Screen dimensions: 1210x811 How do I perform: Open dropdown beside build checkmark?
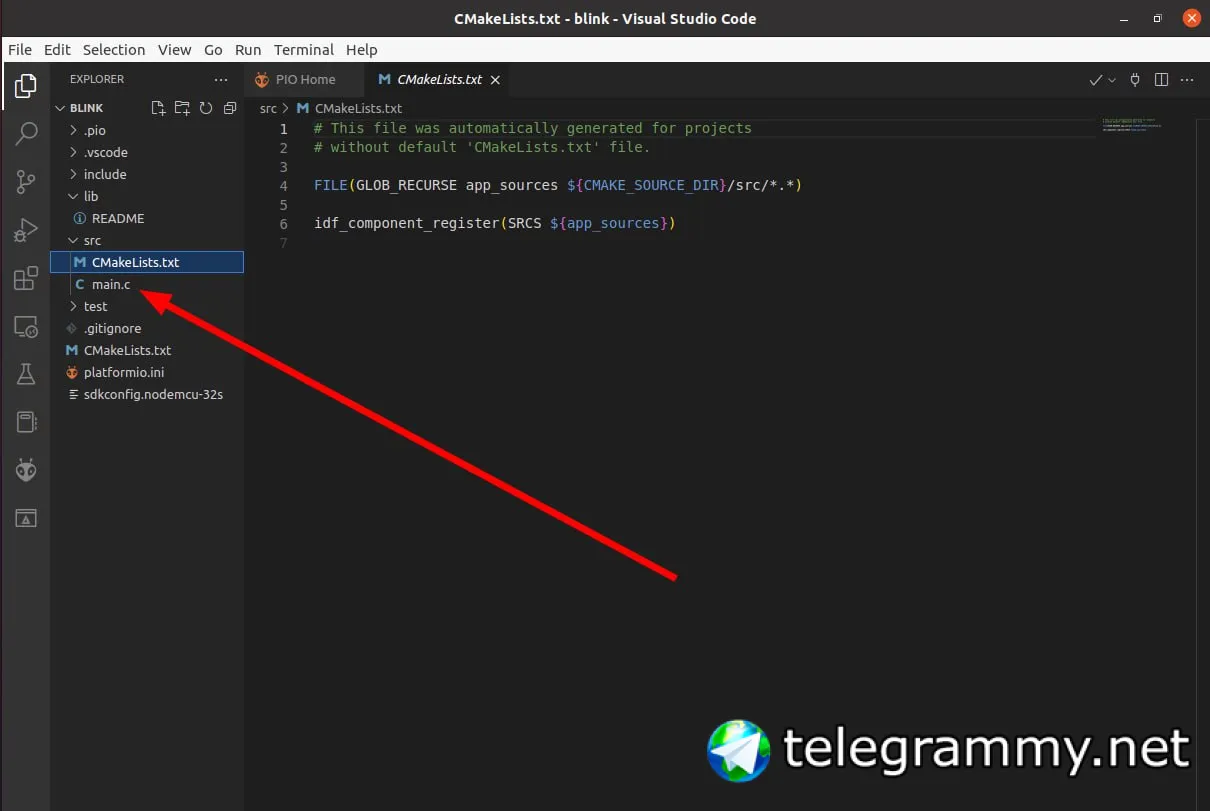point(1112,80)
